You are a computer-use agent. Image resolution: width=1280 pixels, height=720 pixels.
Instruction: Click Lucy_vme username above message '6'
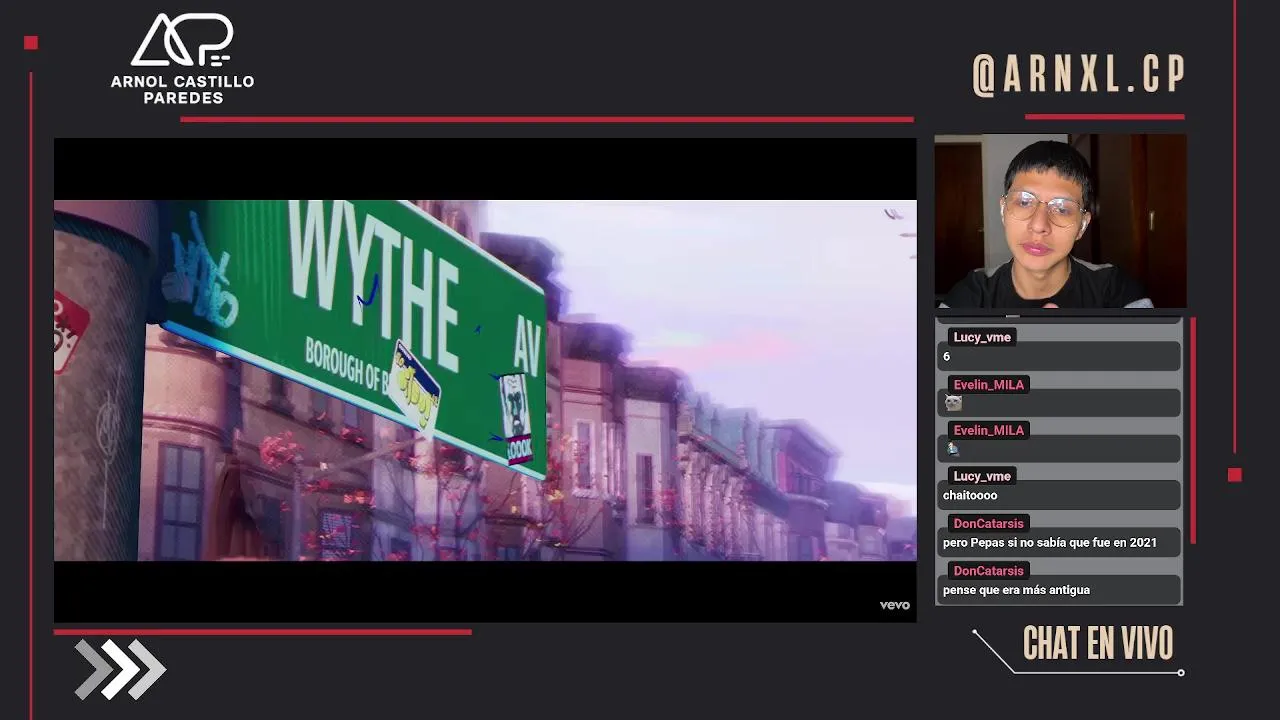(x=982, y=337)
